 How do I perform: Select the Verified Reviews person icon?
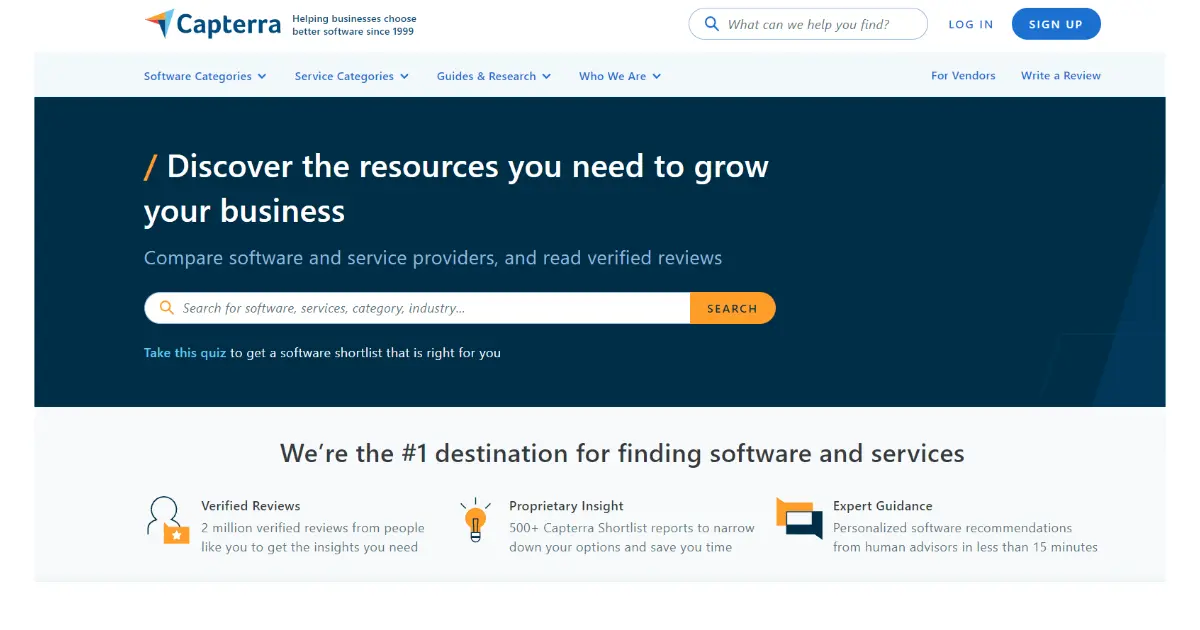[x=167, y=520]
